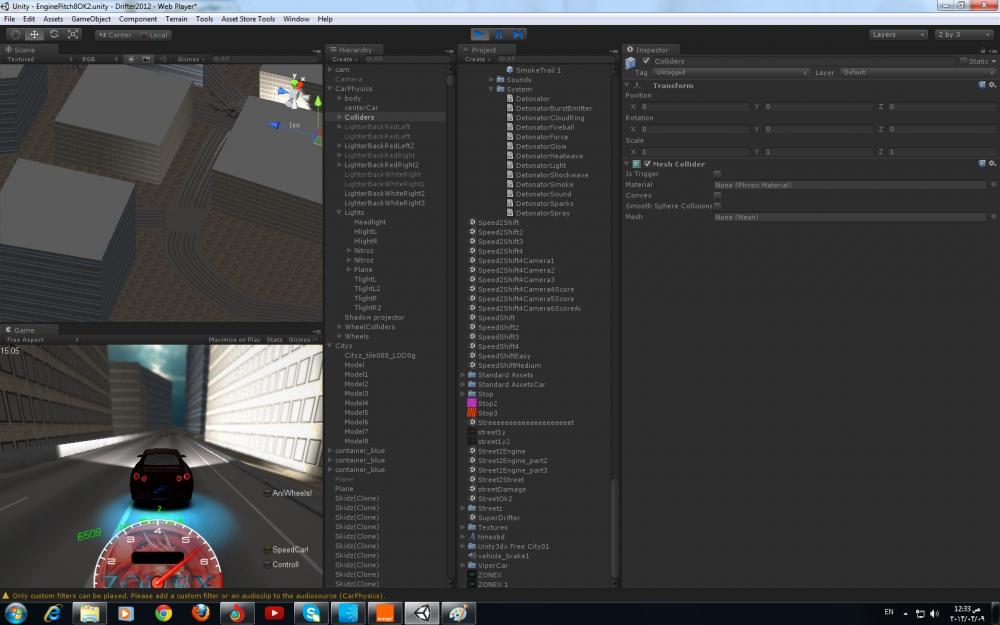The width and height of the screenshot is (1000, 625).
Task: Pick Physic Material with object selector circle
Action: coord(993,185)
